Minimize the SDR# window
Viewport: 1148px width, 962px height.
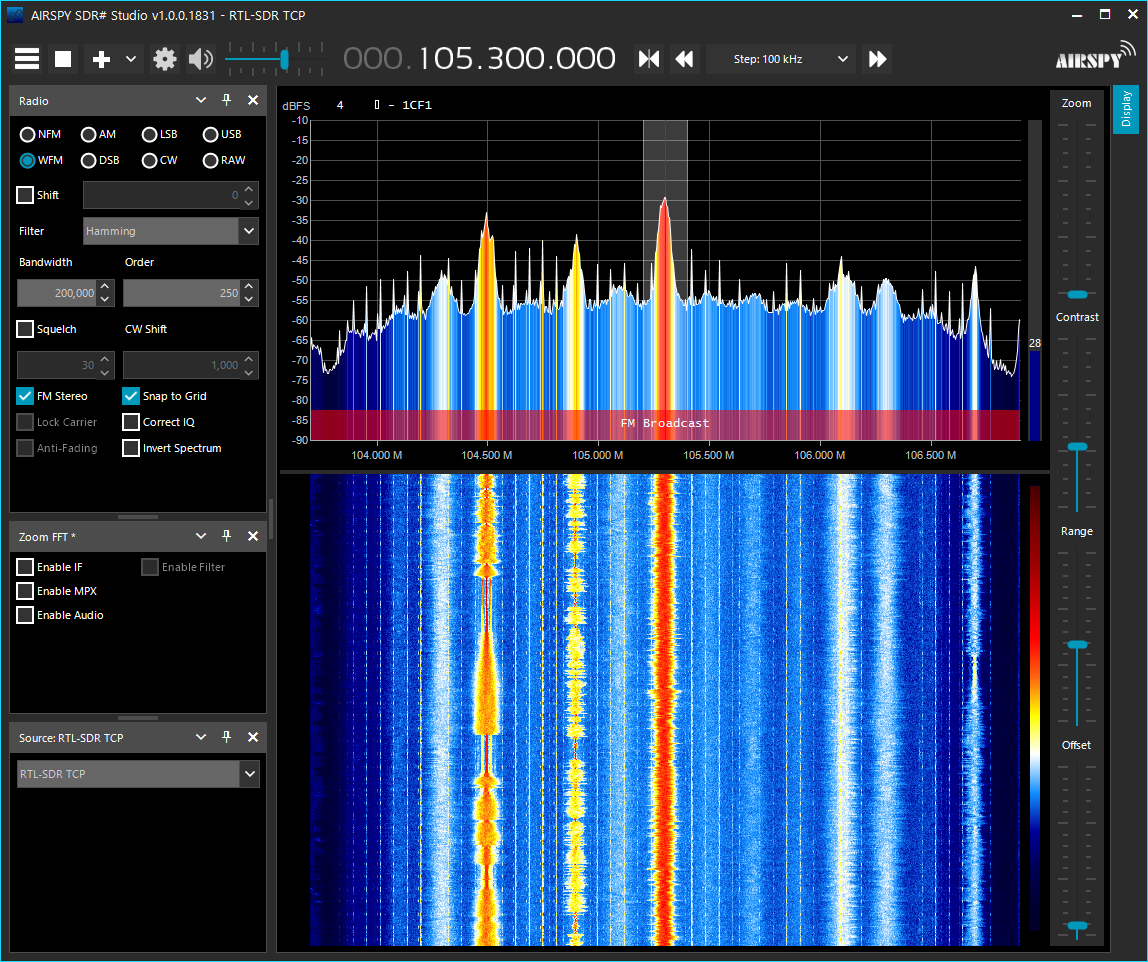(x=1077, y=15)
